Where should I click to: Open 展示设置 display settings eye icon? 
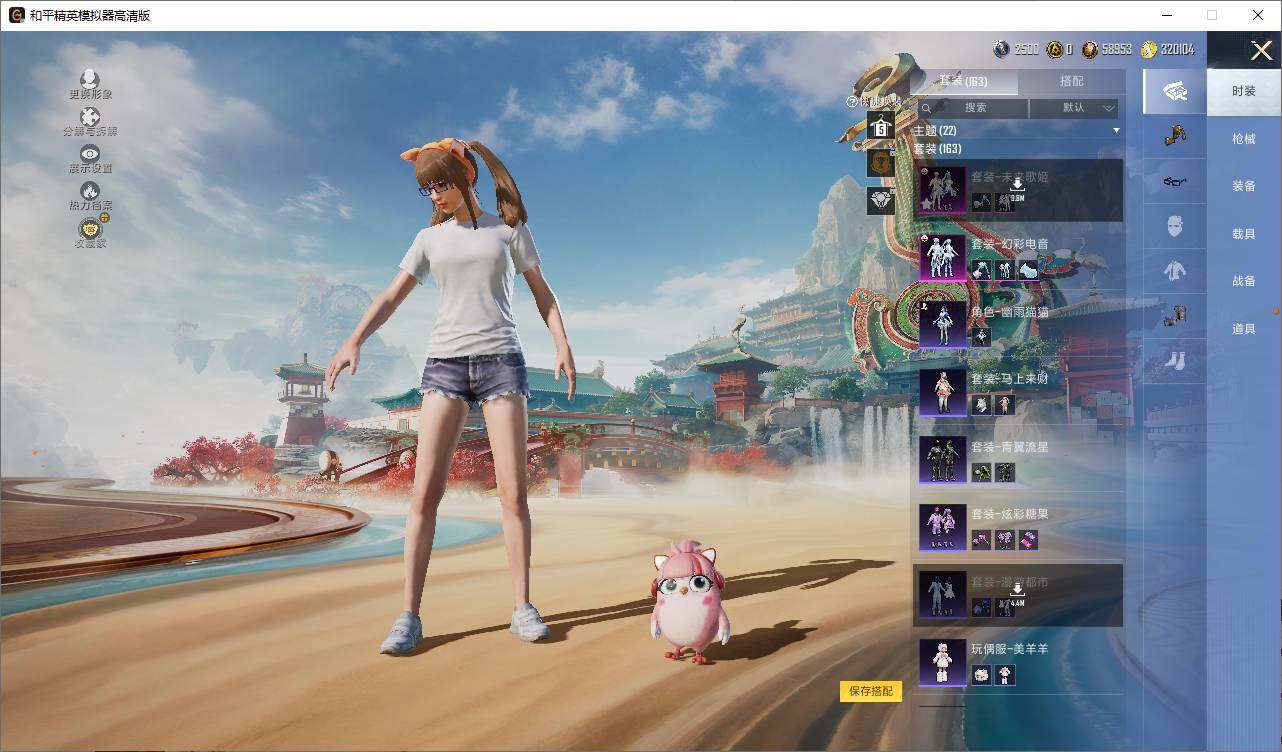tap(90, 154)
